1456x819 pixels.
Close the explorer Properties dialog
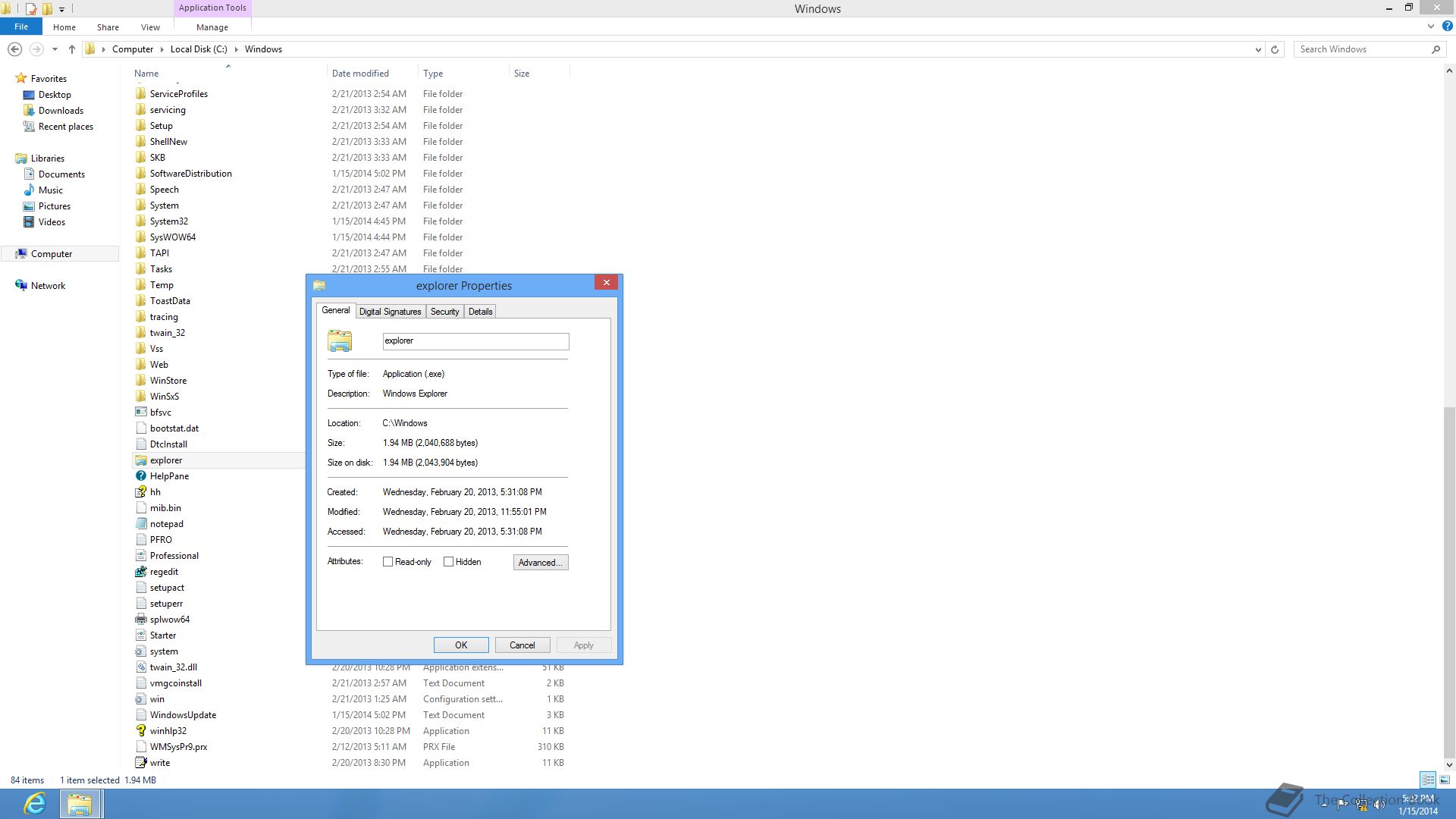[x=606, y=283]
